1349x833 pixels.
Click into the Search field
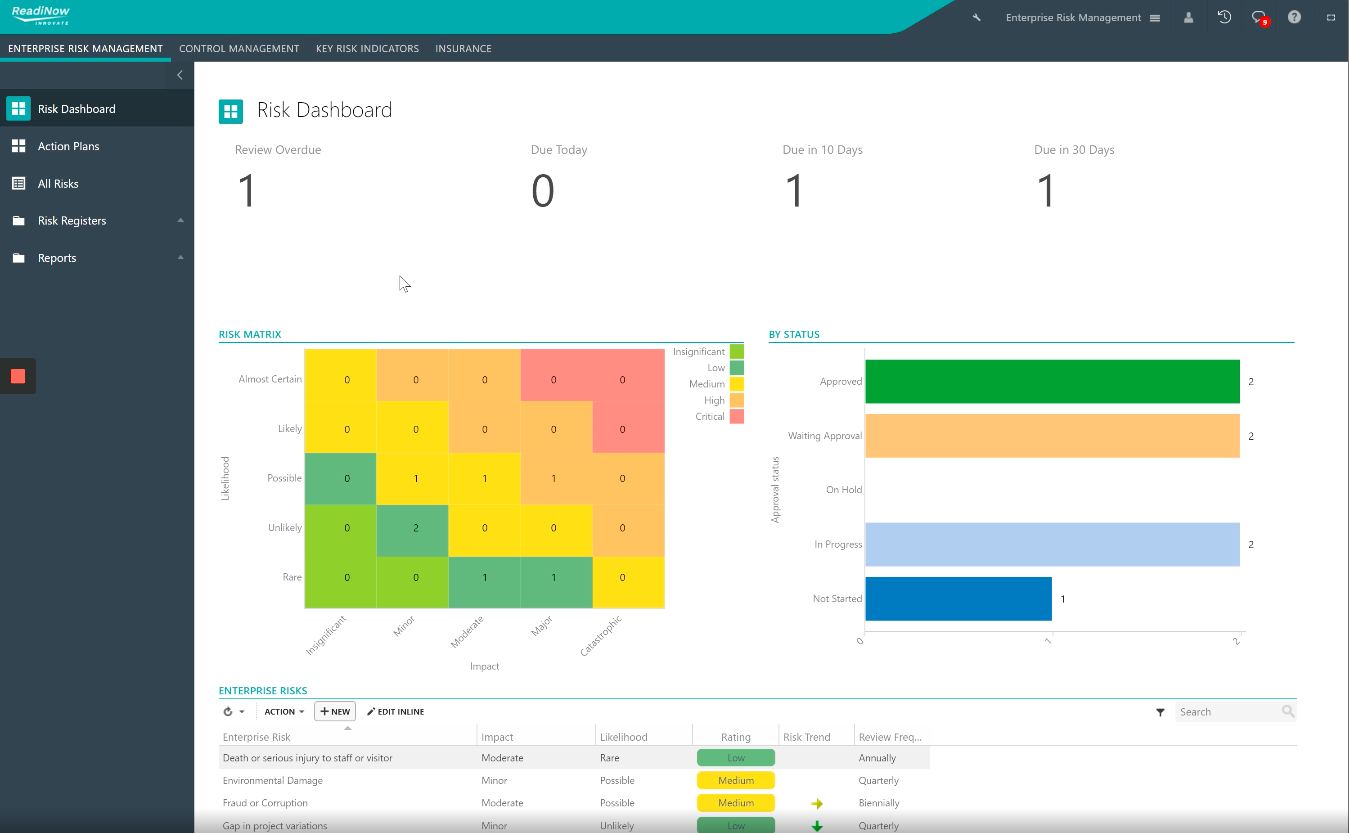click(x=1228, y=712)
